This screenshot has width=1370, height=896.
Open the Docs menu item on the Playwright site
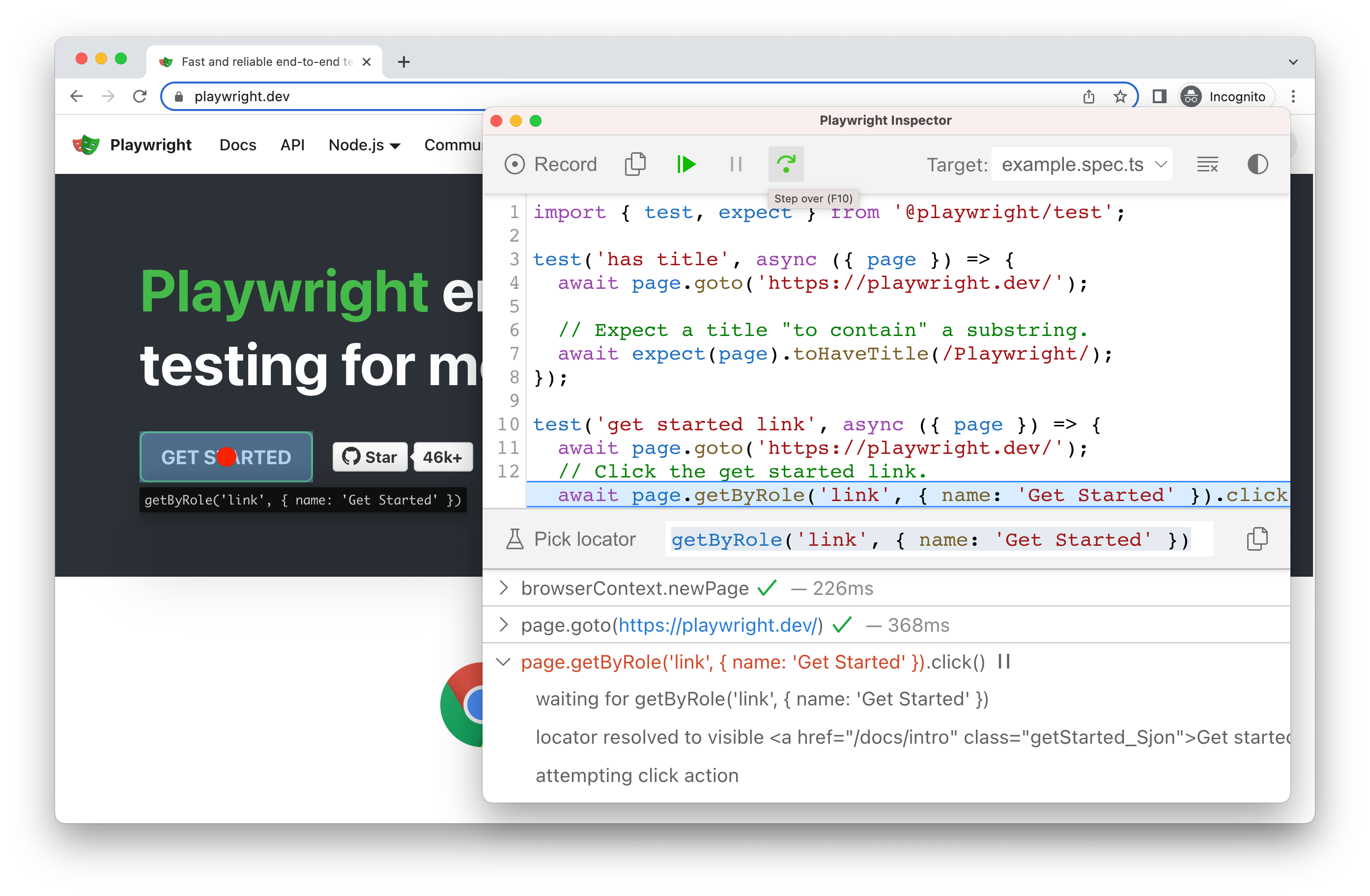[x=238, y=145]
